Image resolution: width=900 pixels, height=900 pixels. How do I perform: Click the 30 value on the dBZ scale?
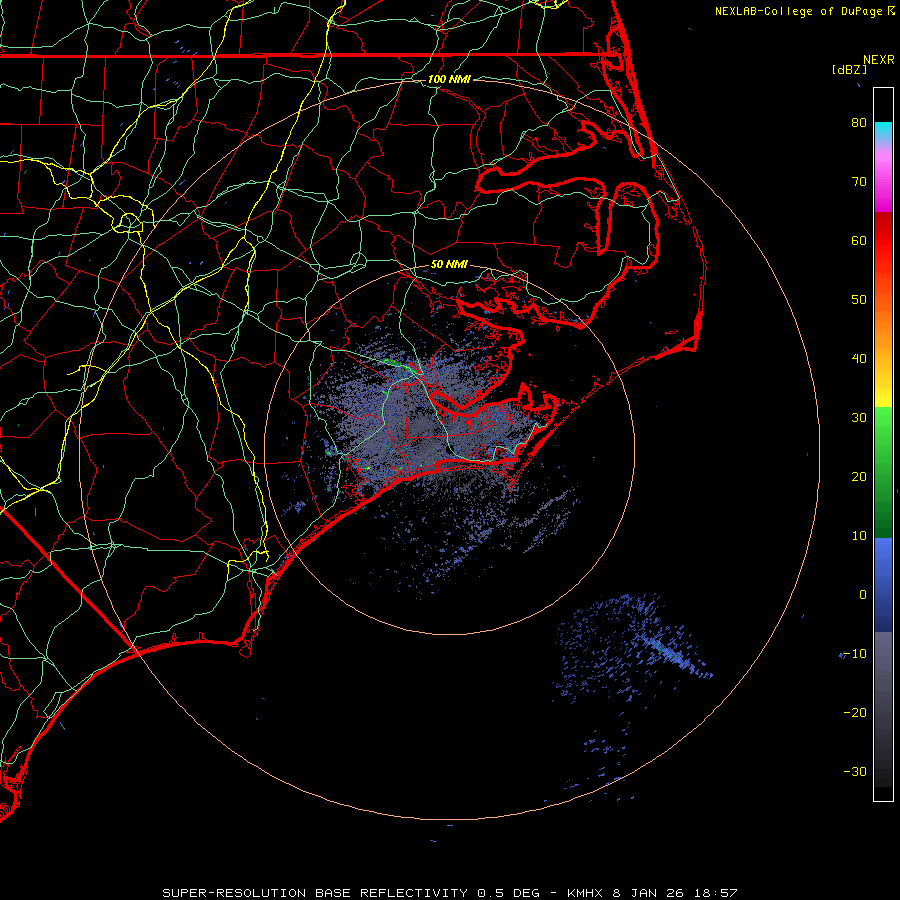(859, 418)
